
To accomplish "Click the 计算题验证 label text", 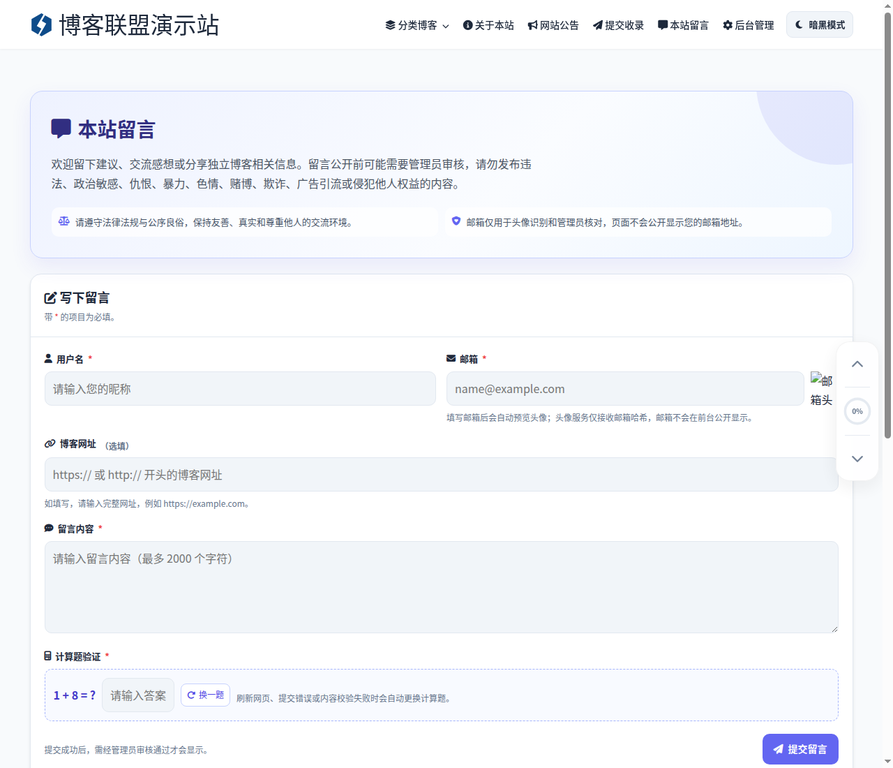I will click(78, 656).
